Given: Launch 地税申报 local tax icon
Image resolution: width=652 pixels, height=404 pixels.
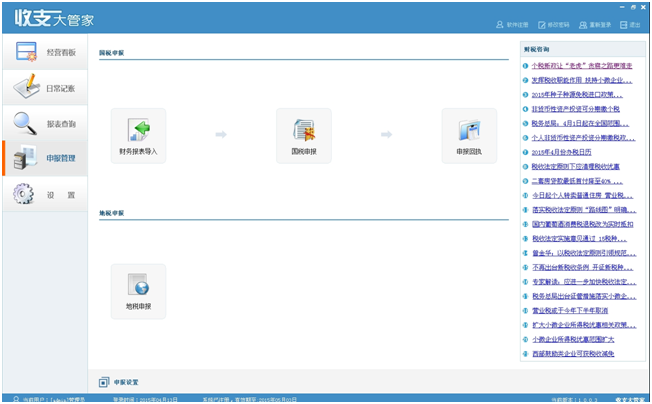Looking at the screenshot, I should coord(138,290).
